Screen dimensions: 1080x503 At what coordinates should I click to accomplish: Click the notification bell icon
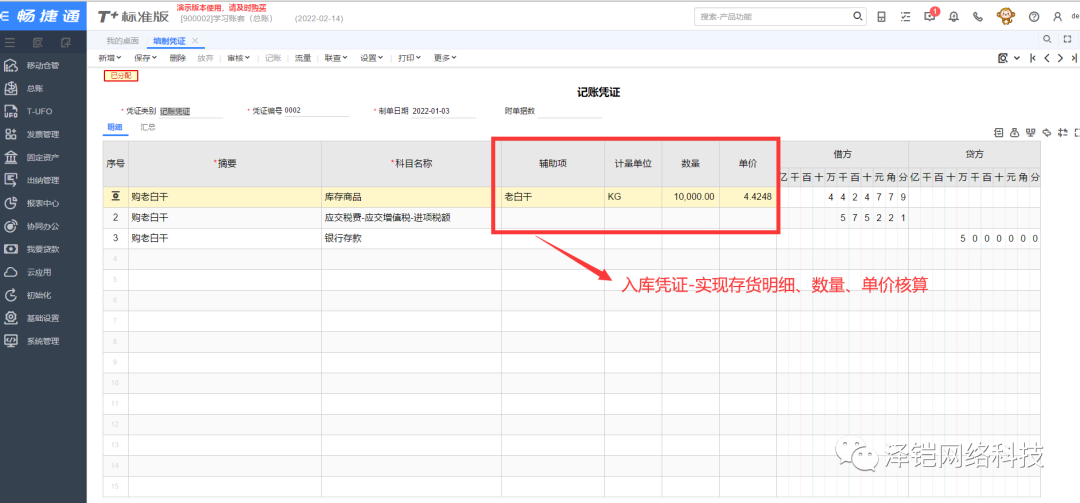pos(953,17)
